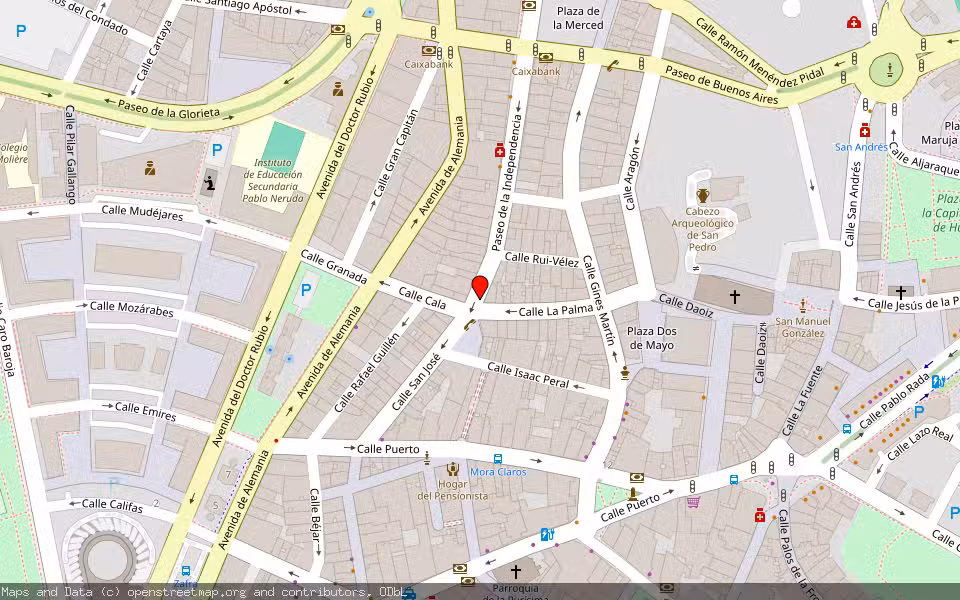Select the Calle Aragón street label
The height and width of the screenshot is (600, 960).
point(632,179)
